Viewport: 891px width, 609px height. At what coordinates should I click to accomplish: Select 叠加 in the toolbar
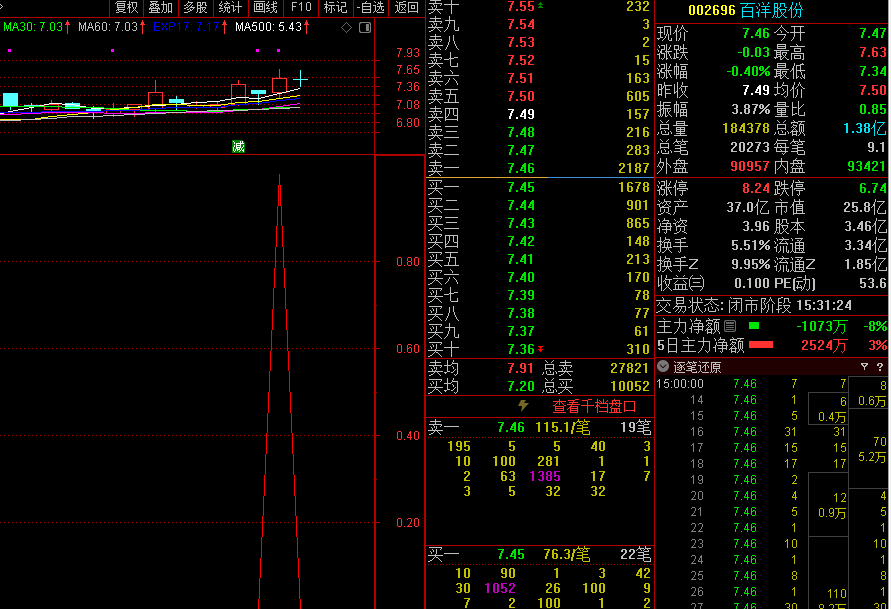tap(160, 7)
